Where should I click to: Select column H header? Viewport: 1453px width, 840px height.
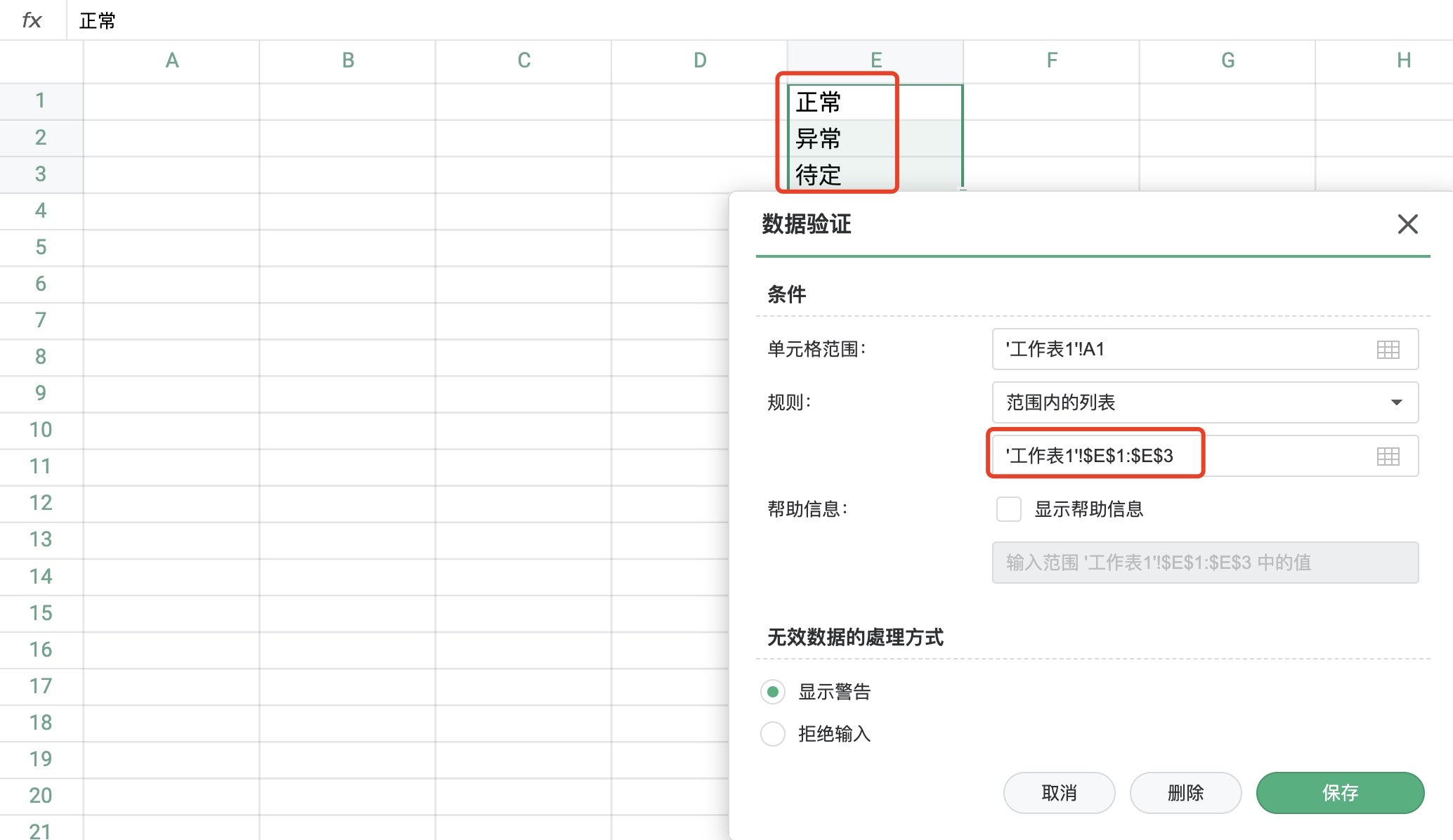(1384, 61)
